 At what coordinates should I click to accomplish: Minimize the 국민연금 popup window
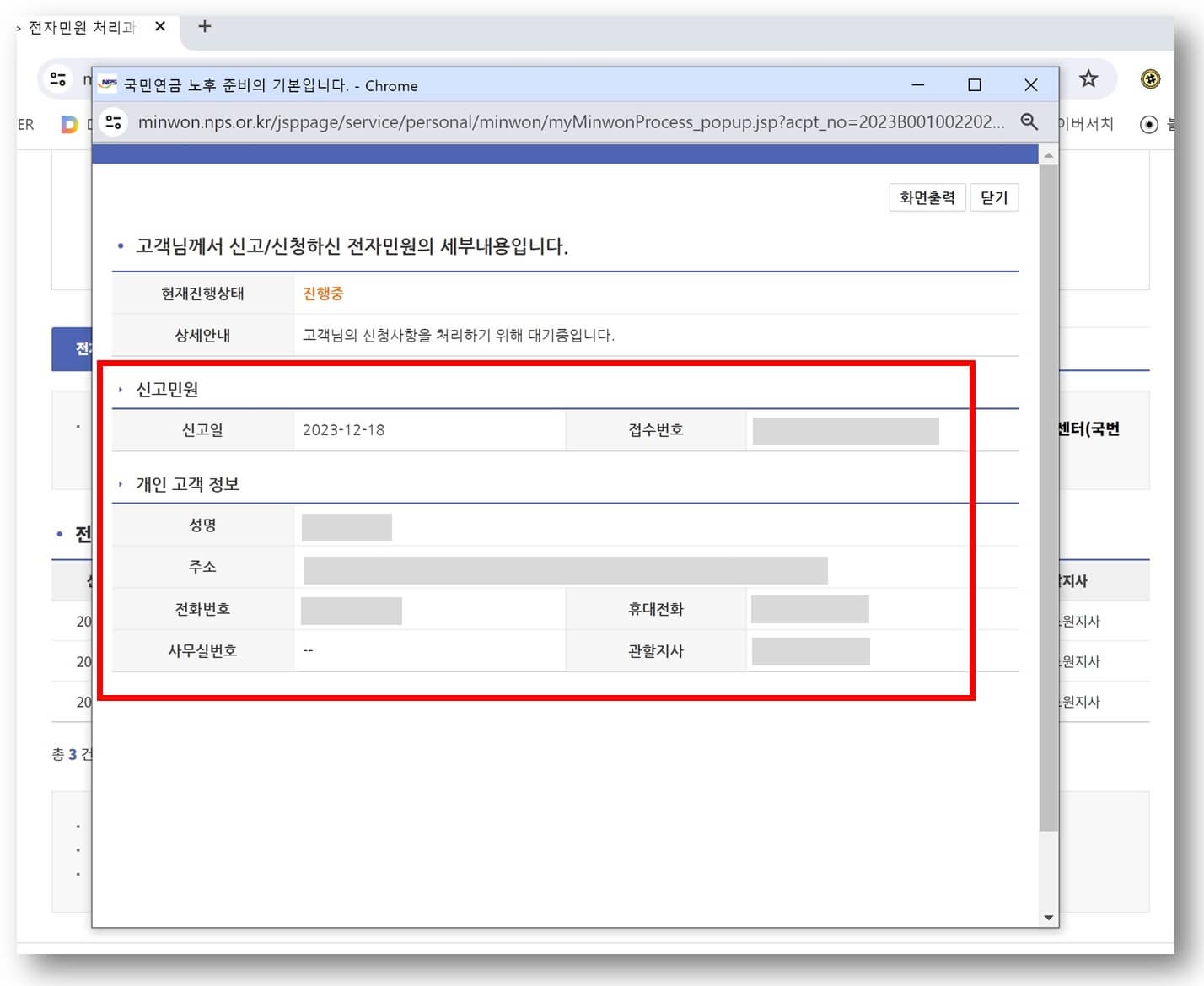click(x=918, y=85)
